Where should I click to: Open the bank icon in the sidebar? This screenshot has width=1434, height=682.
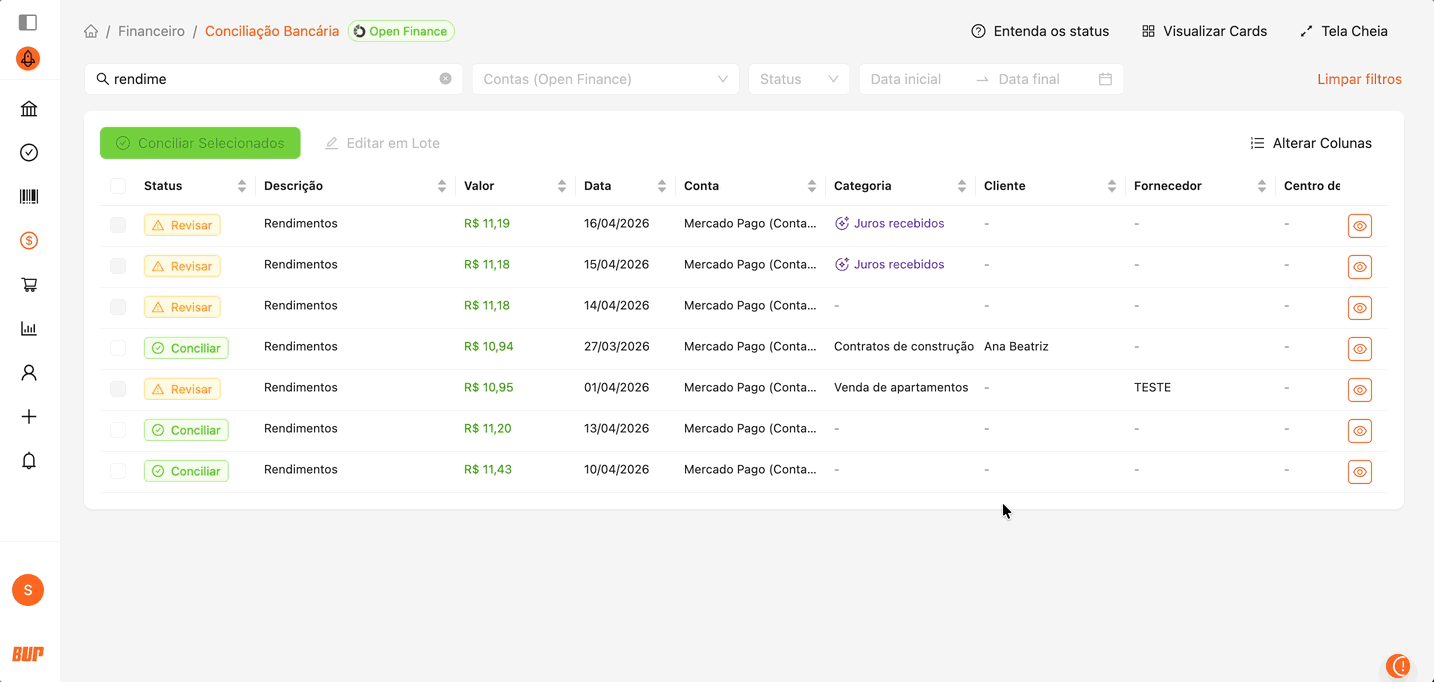[x=29, y=109]
